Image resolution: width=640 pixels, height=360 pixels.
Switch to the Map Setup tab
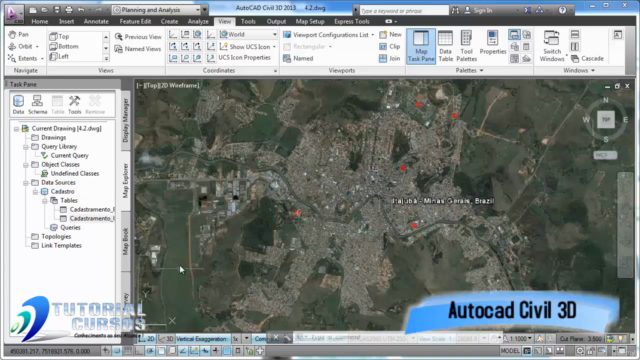pos(310,21)
